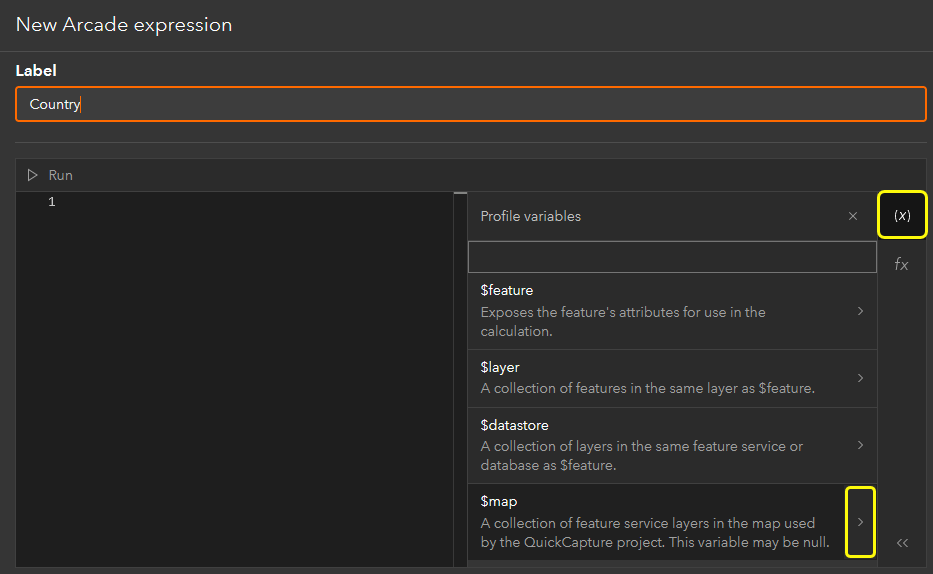Screen dimensions: 933x574
Task: Click the $feature description text
Action: click(623, 321)
